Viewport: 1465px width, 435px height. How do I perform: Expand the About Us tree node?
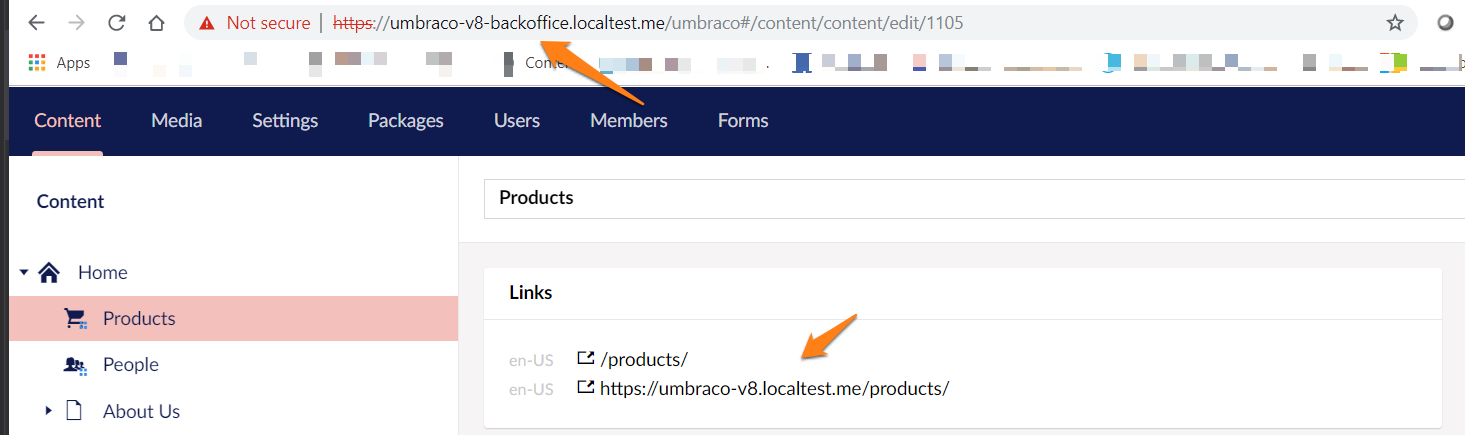(x=47, y=411)
